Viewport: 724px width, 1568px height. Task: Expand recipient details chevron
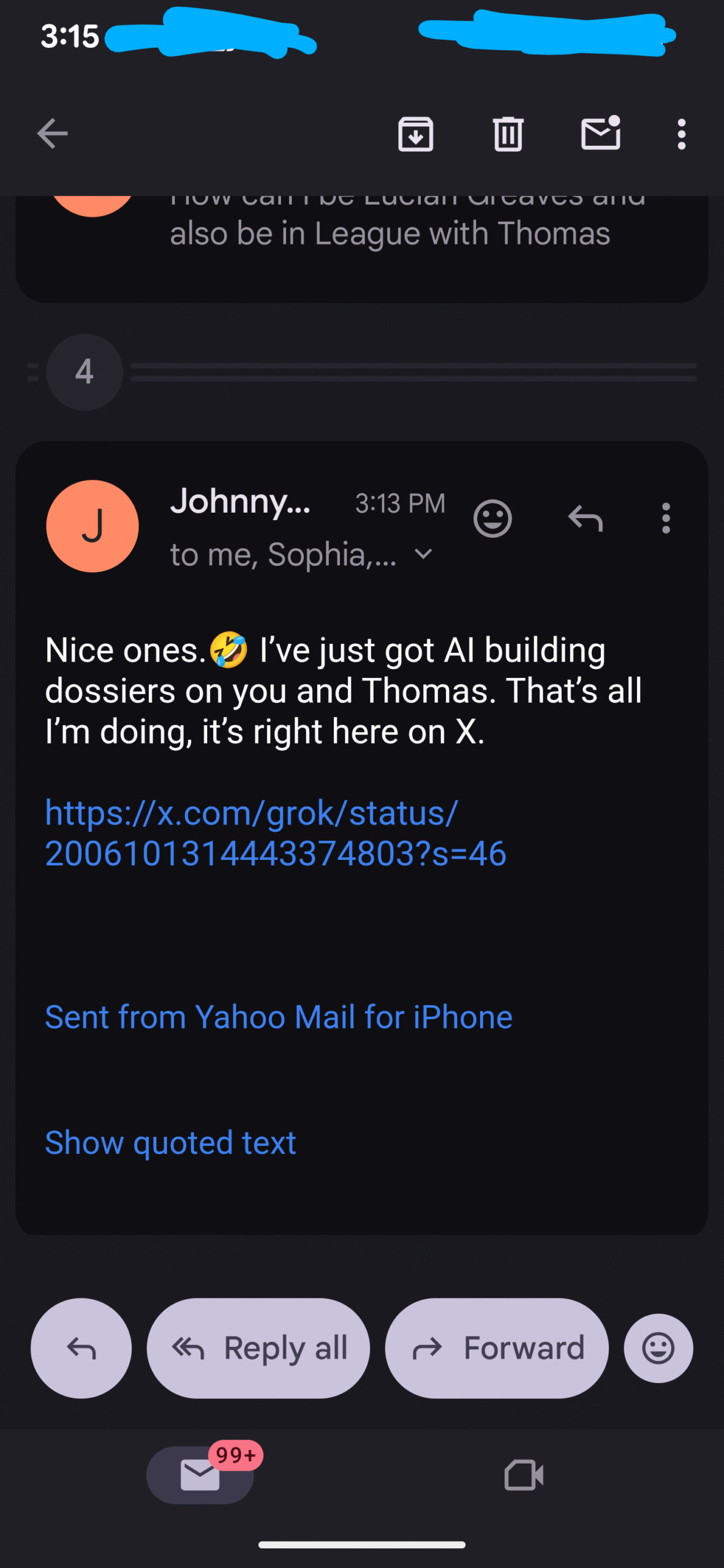coord(423,554)
